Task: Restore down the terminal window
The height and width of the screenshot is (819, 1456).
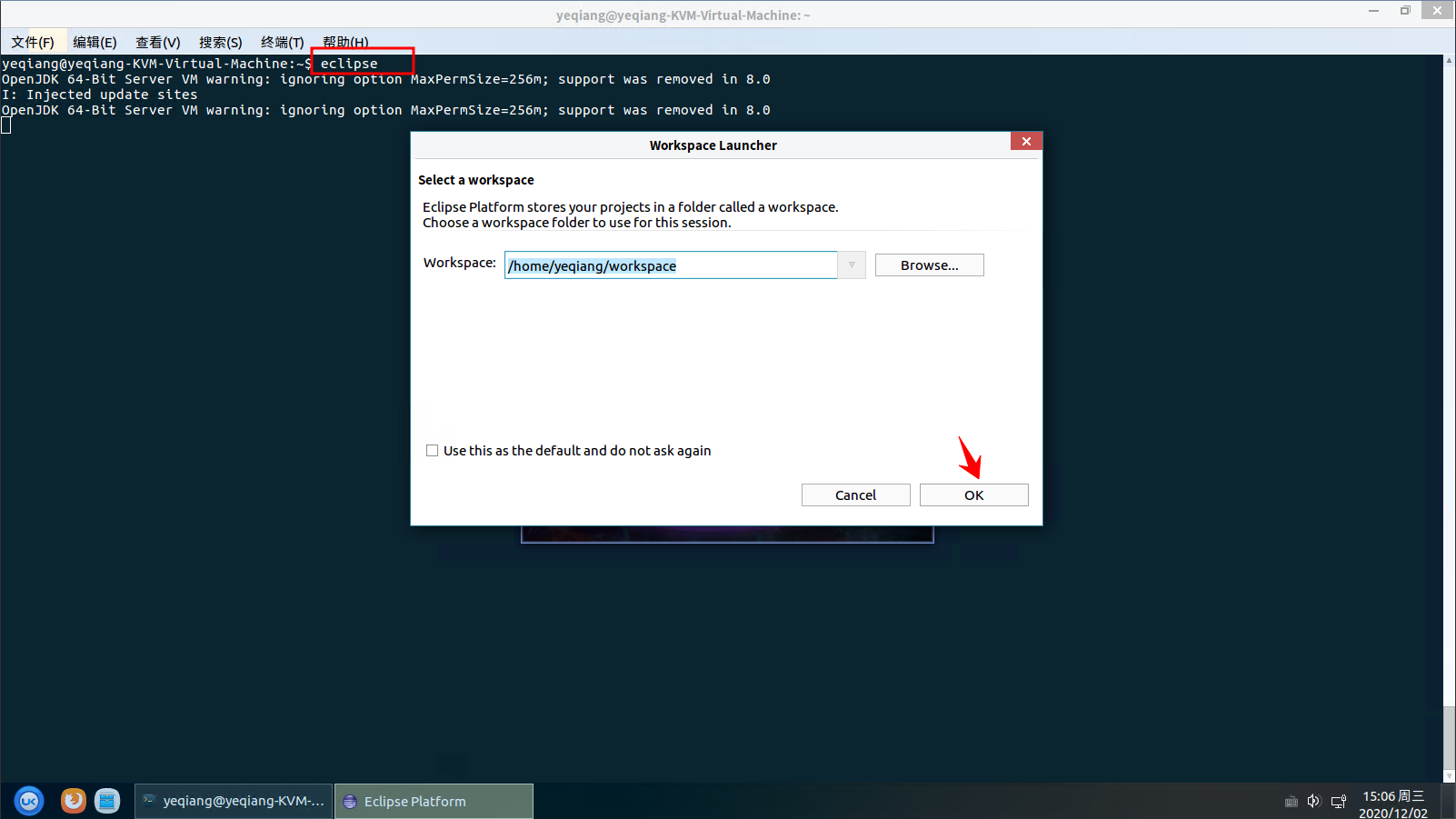Action: click(x=1405, y=11)
